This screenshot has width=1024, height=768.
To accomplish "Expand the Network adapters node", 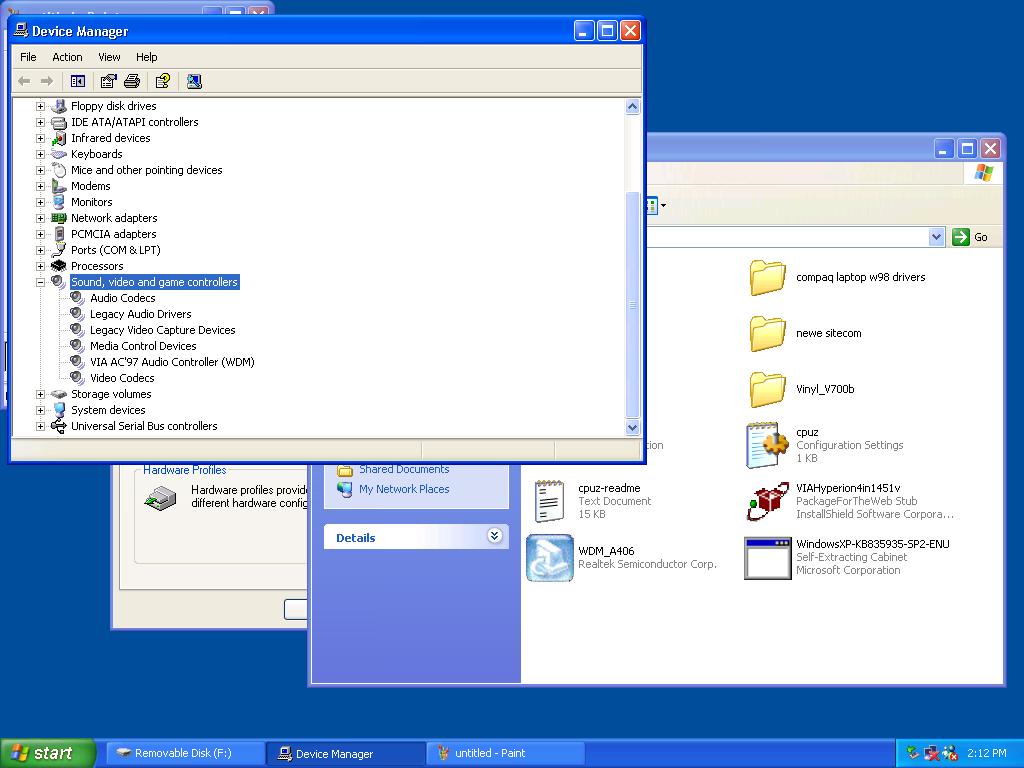I will (x=40, y=218).
